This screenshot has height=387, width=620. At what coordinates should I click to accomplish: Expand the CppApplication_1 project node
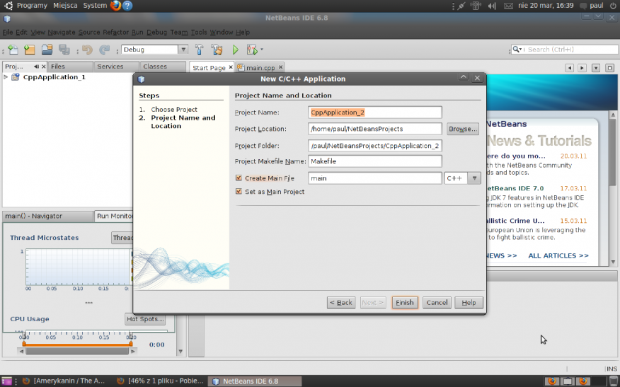[x=6, y=77]
